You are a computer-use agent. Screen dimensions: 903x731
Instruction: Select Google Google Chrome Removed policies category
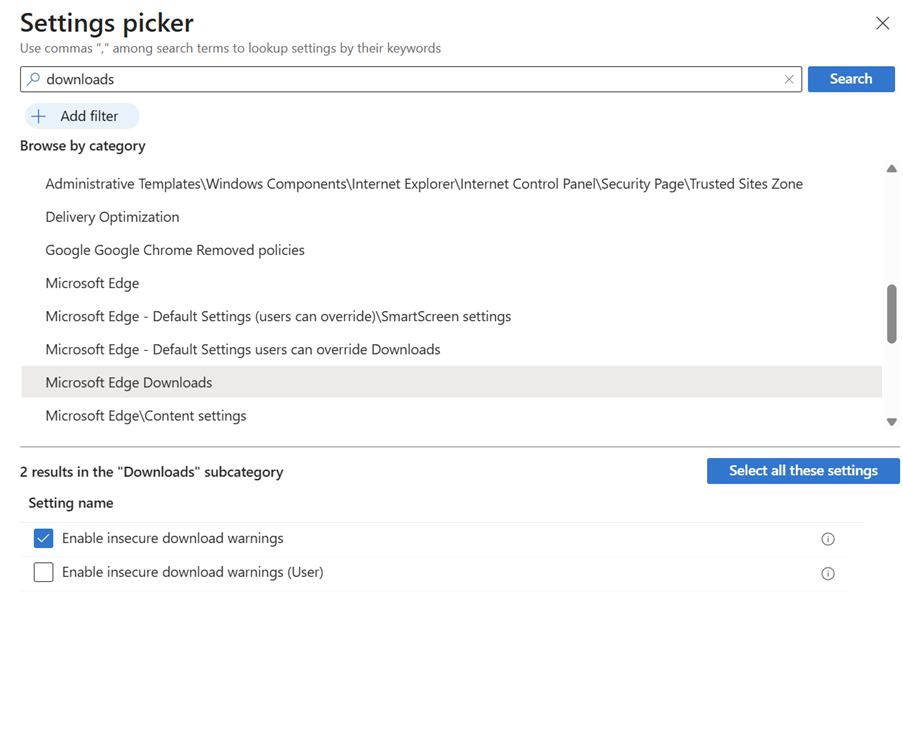pos(175,250)
